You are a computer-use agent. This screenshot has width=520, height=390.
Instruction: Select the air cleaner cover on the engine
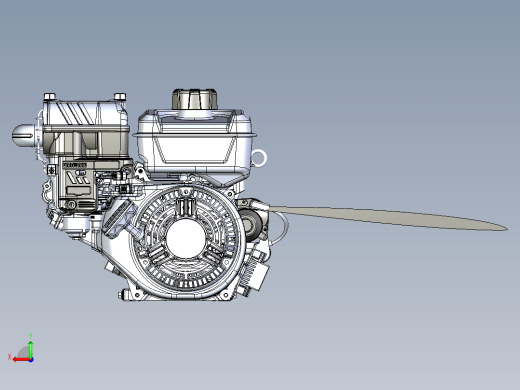coord(86,113)
